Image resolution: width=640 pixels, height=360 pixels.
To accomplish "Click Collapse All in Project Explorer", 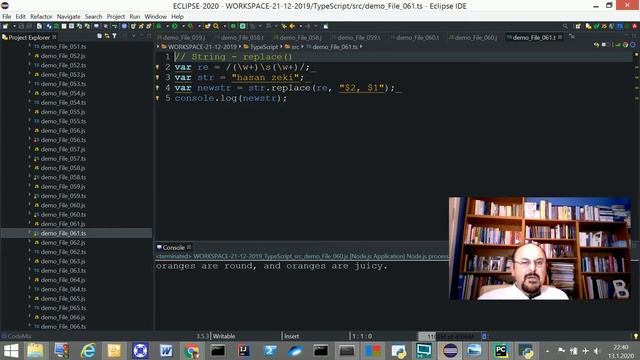I will click(99, 36).
